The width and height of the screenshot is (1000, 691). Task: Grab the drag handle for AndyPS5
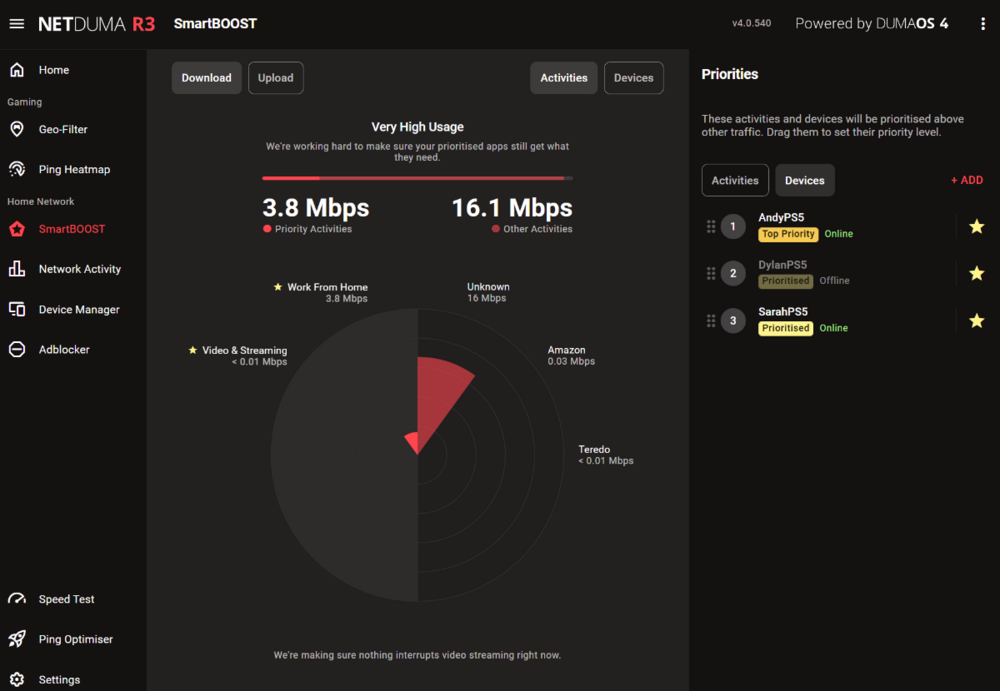(710, 227)
